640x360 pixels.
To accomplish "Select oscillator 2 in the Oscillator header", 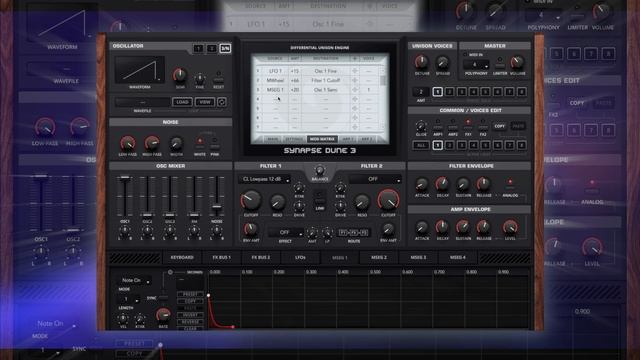I will (x=212, y=49).
